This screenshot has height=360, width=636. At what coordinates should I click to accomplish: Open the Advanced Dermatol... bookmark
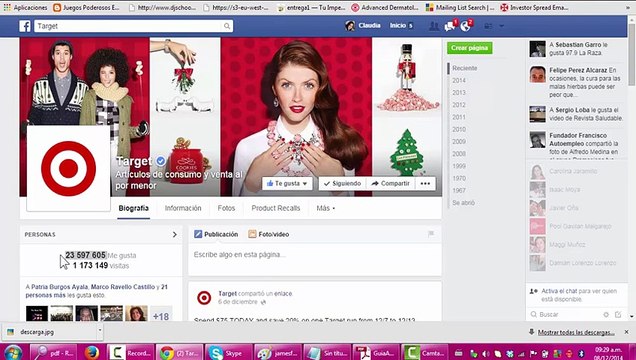click(385, 7)
